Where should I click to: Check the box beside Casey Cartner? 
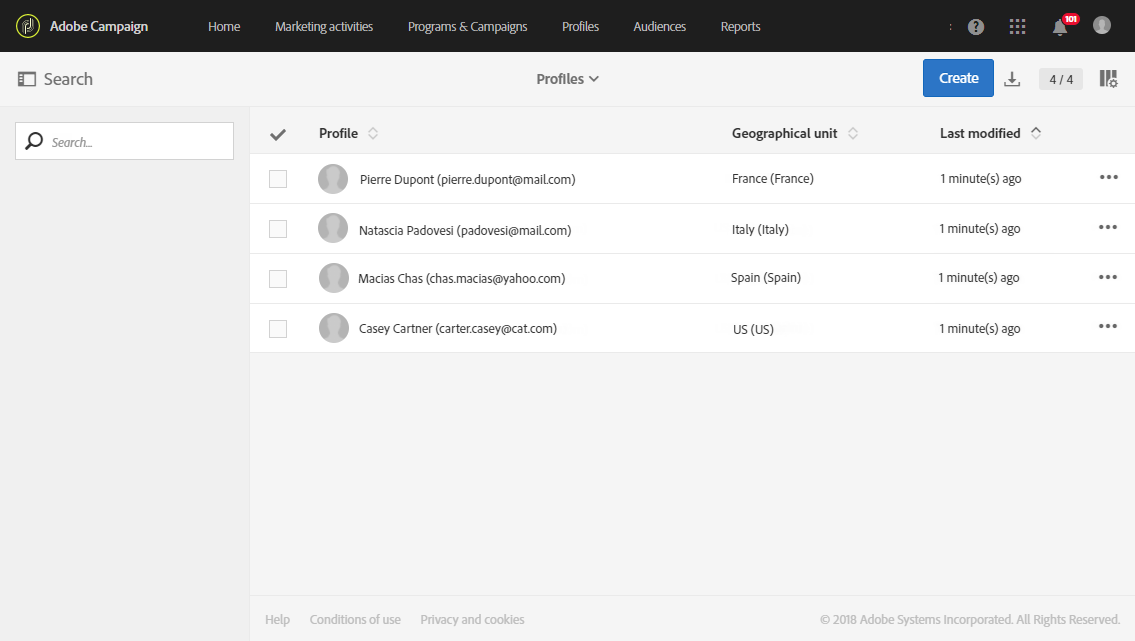tap(278, 328)
